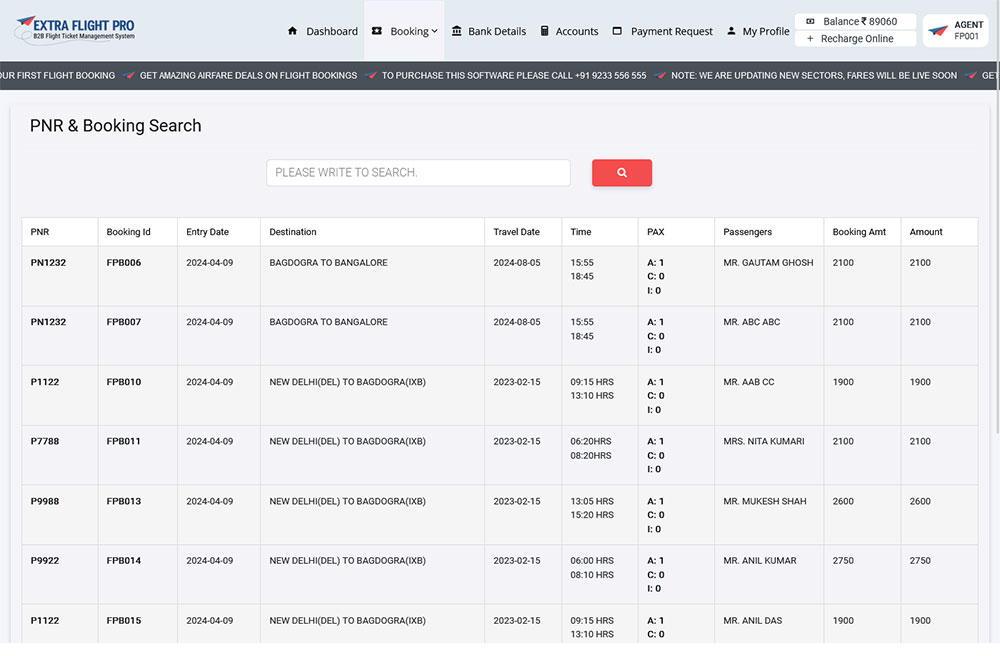Go to the Accounts menu item
Image resolution: width=1000 pixels, height=656 pixels.
577,31
